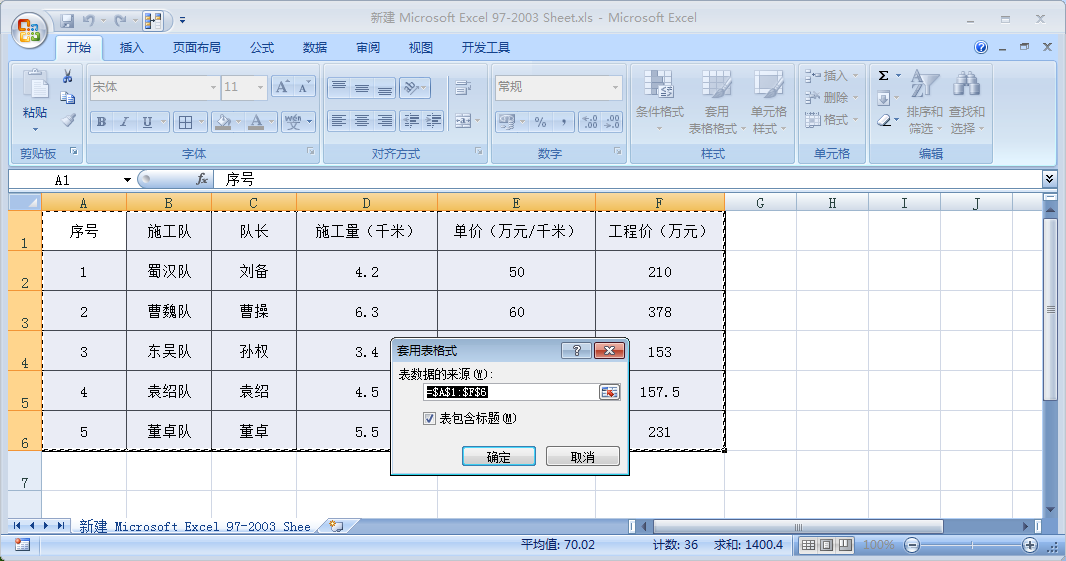Click the dialog help question mark icon
This screenshot has width=1066, height=561.
coord(575,351)
